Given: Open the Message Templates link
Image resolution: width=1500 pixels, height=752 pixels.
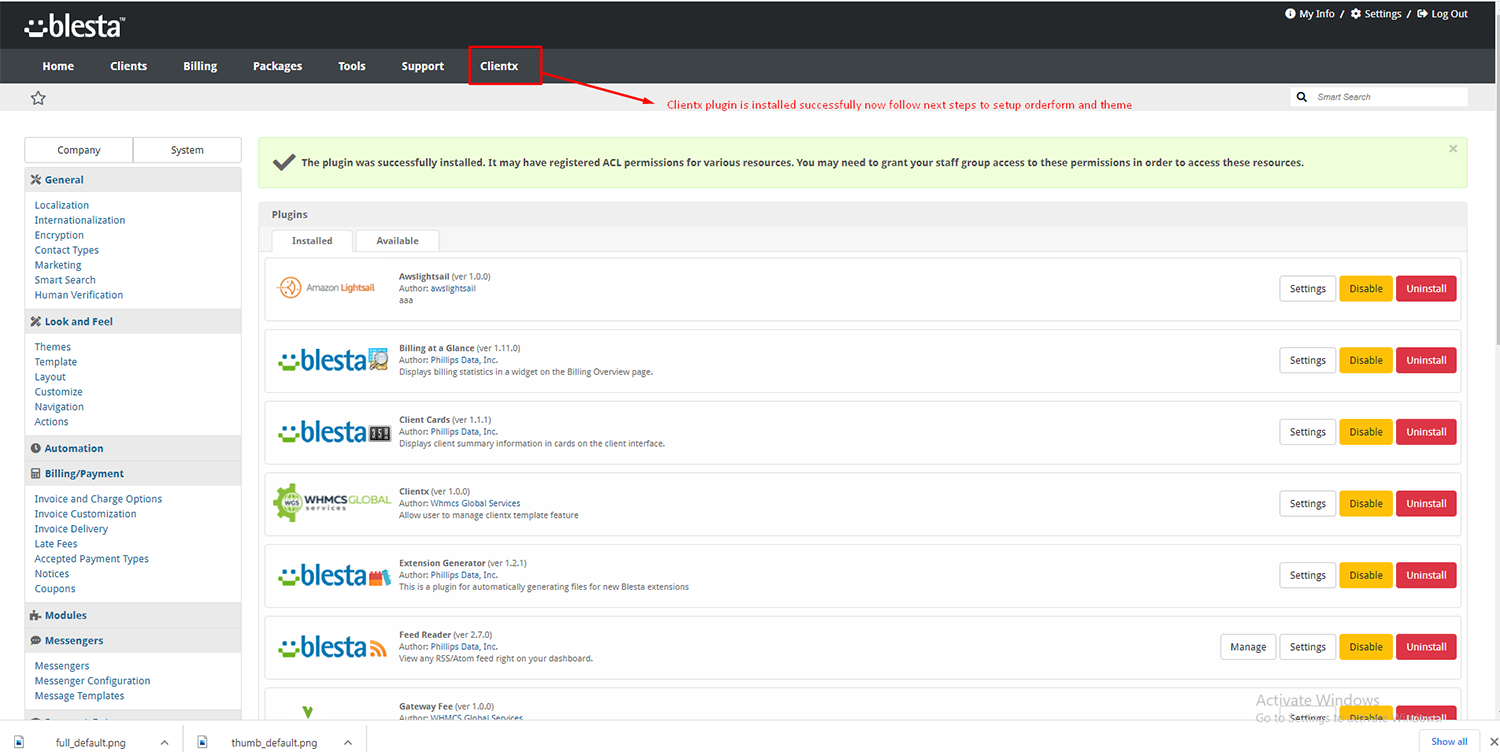Looking at the screenshot, I should 79,696.
